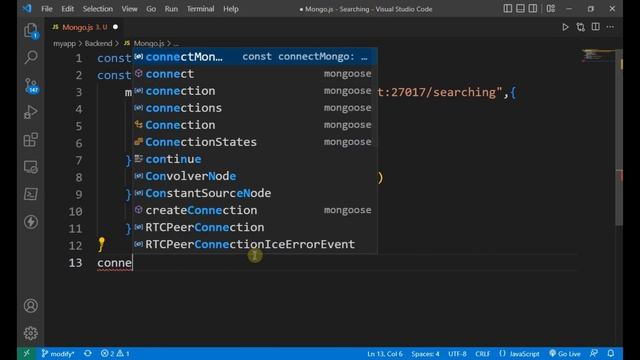Toggle primary side bar layout icon

coord(507,9)
